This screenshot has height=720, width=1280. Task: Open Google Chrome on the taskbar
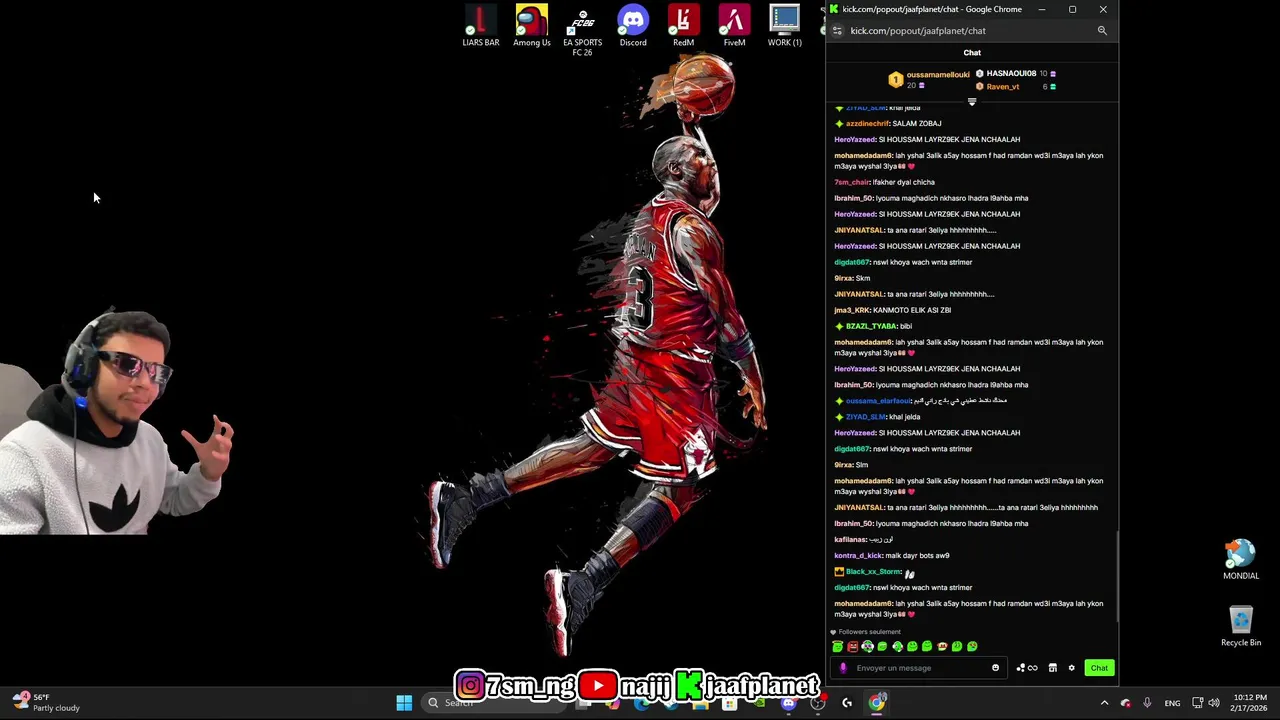(x=877, y=703)
